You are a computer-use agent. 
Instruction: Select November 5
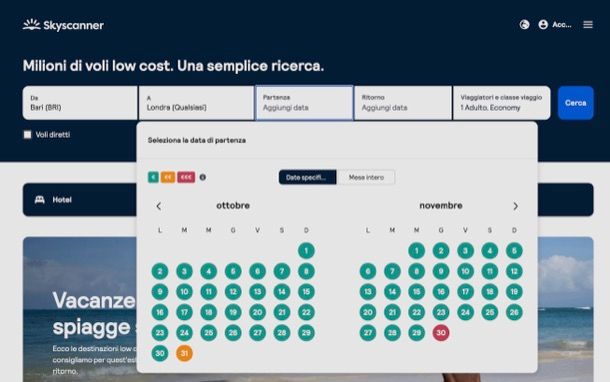click(514, 251)
